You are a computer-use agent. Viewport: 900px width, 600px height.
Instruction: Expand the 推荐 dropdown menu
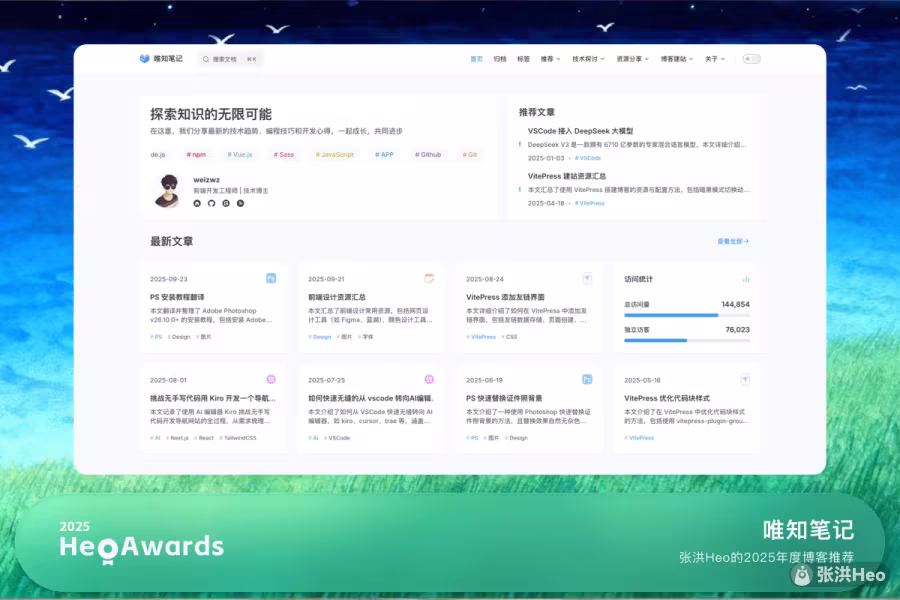click(550, 59)
